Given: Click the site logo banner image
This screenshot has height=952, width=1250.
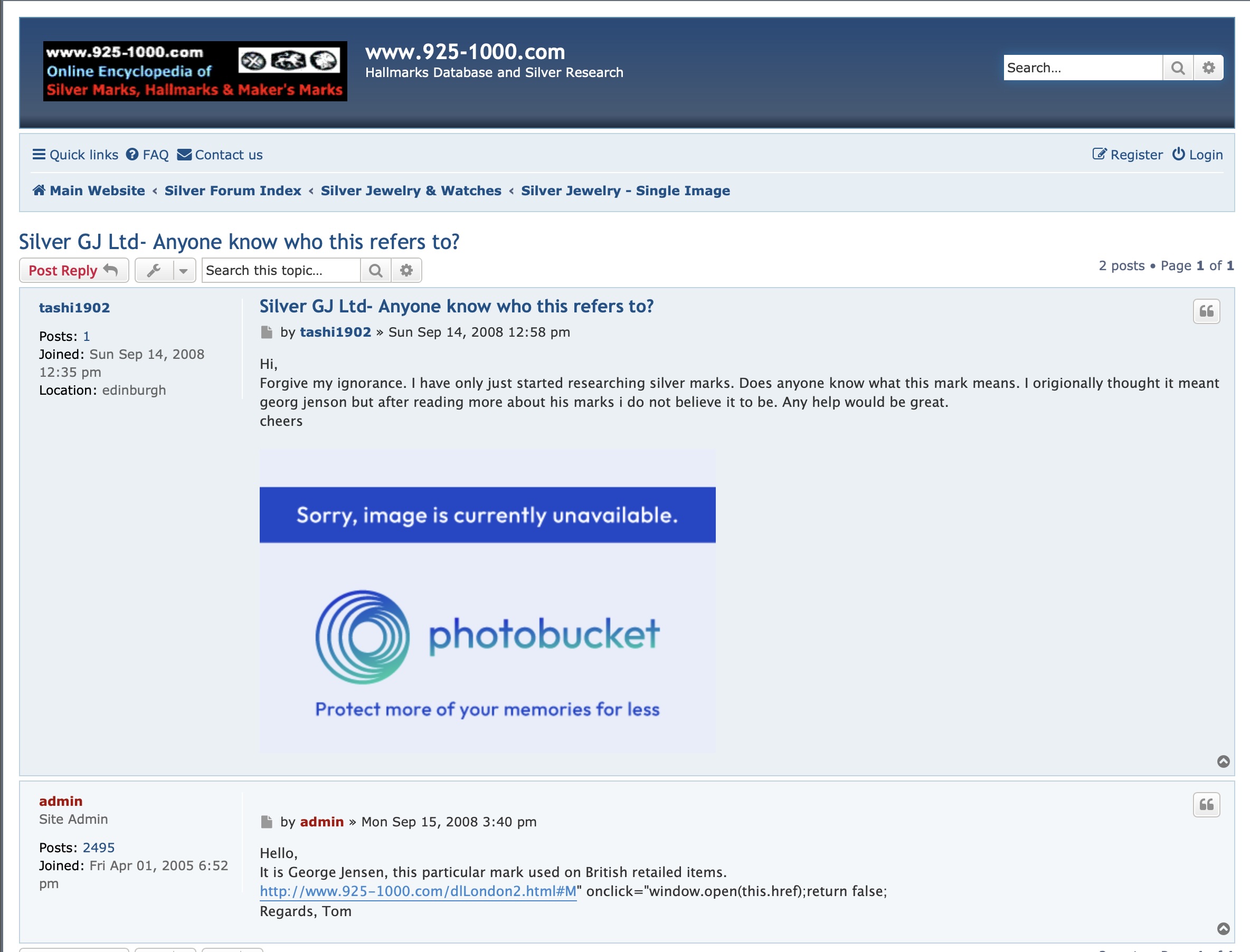Looking at the screenshot, I should pos(195,71).
